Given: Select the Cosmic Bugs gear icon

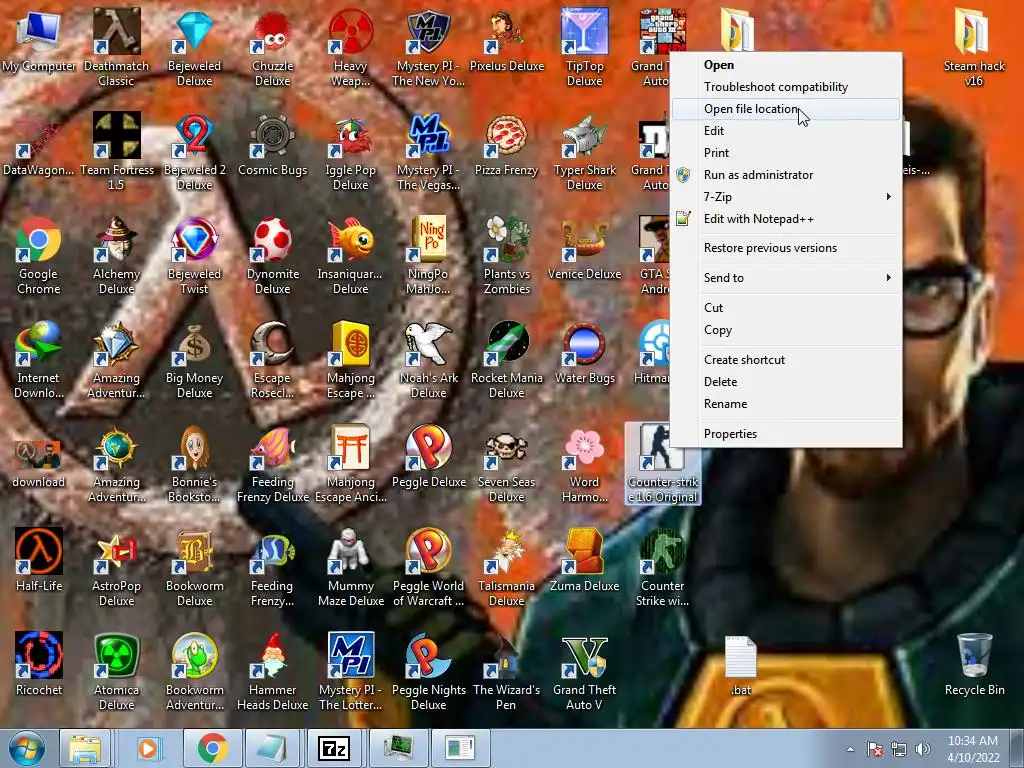Looking at the screenshot, I should (272, 135).
